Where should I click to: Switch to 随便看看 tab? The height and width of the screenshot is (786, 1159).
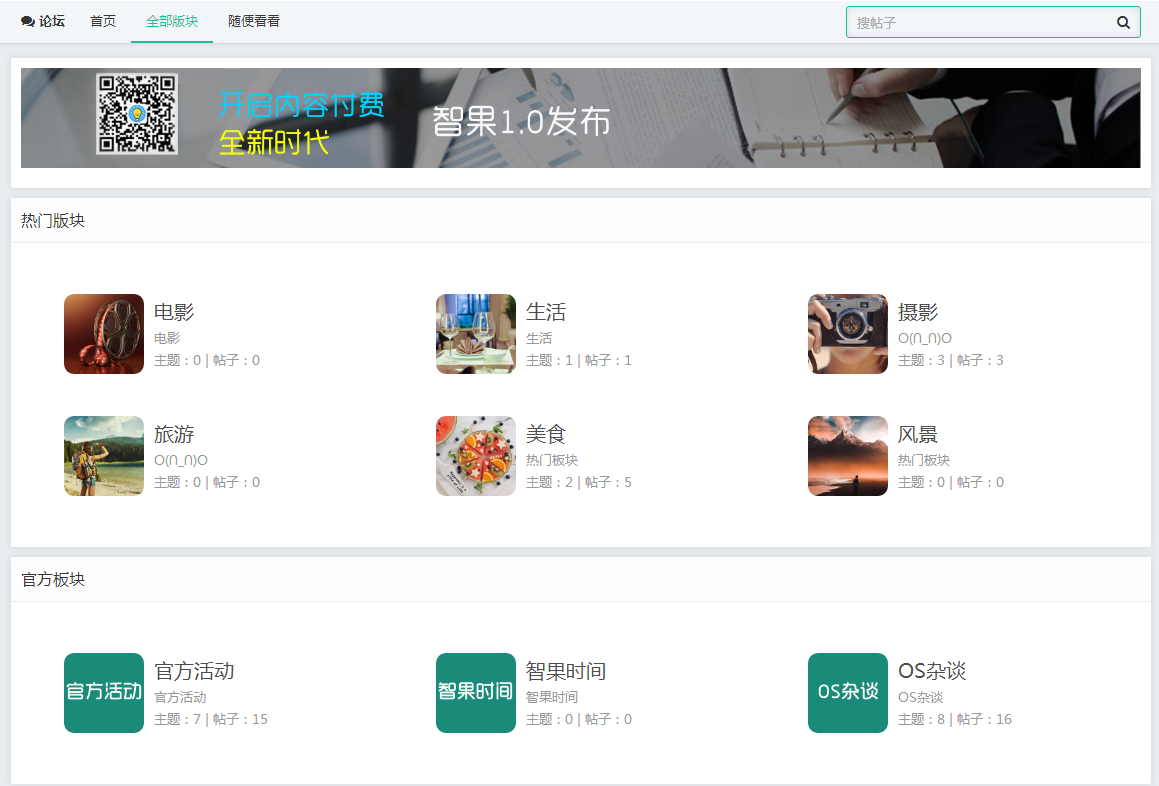(254, 21)
